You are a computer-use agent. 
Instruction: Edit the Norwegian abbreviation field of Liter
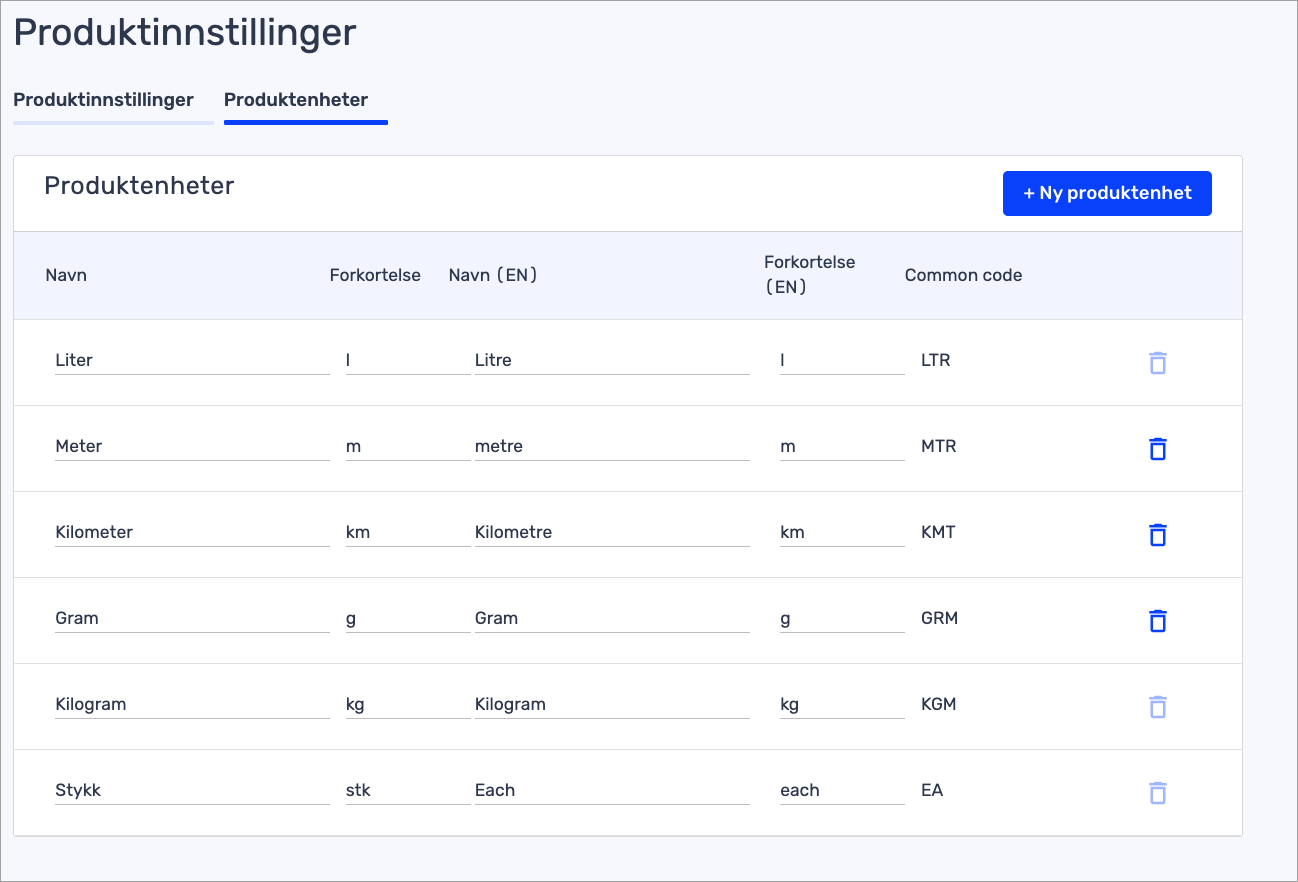pyautogui.click(x=408, y=360)
